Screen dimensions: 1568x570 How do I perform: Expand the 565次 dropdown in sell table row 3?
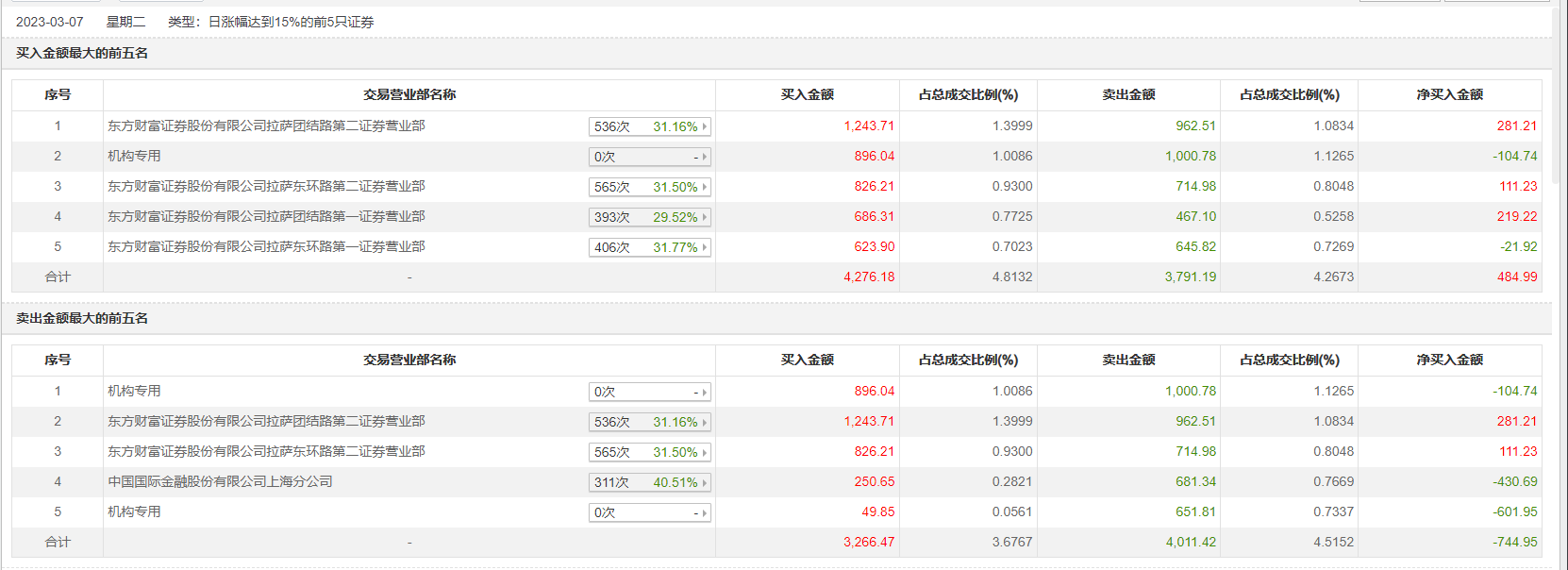pyautogui.click(x=649, y=452)
